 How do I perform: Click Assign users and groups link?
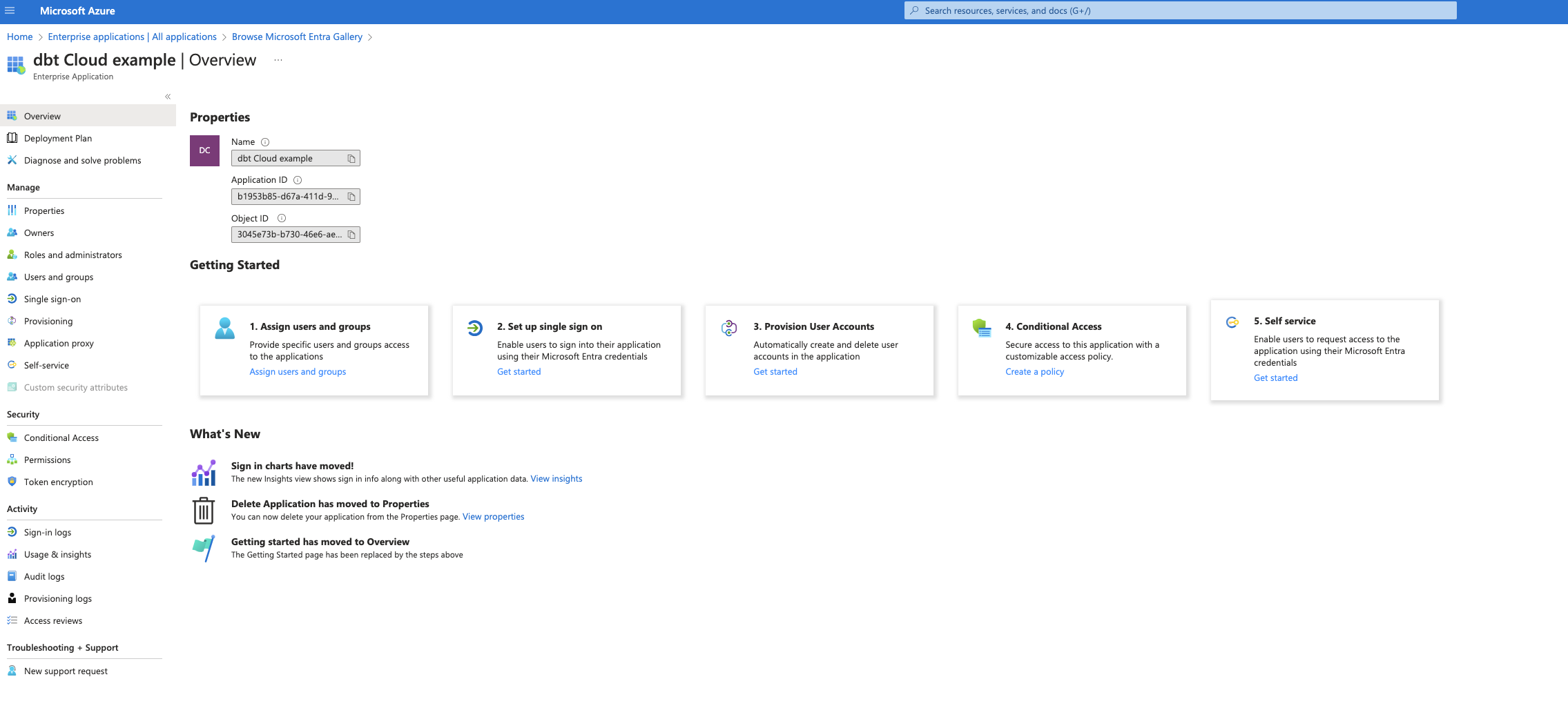[x=298, y=371]
